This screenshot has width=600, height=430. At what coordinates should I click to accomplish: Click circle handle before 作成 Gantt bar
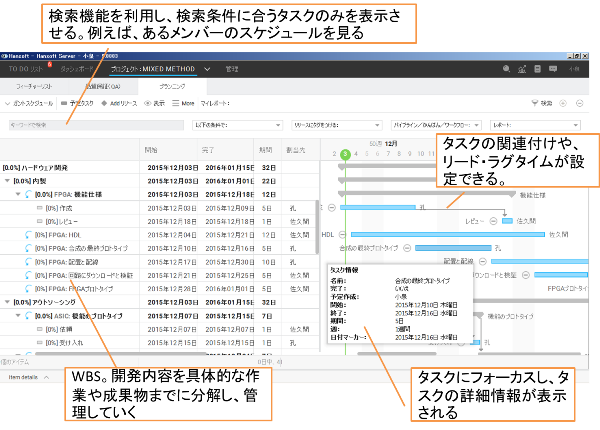(x=332, y=207)
